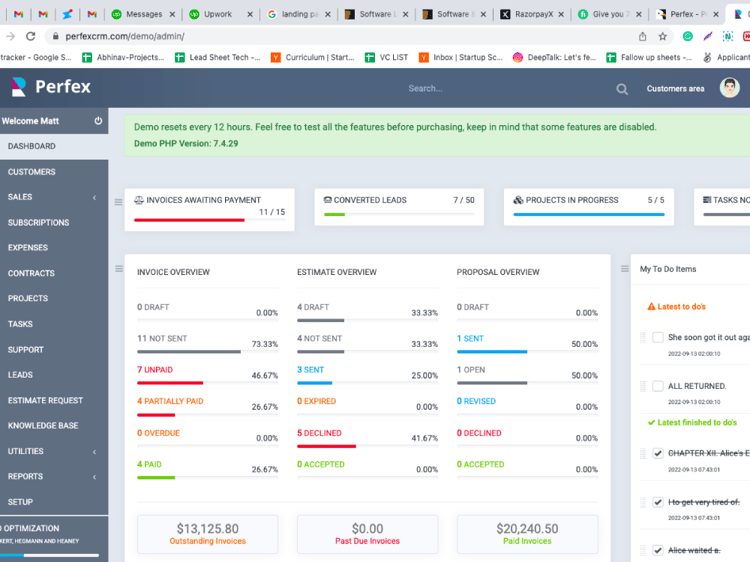
Task: Check the 'She soon got it out' to-do
Action: pos(658,337)
